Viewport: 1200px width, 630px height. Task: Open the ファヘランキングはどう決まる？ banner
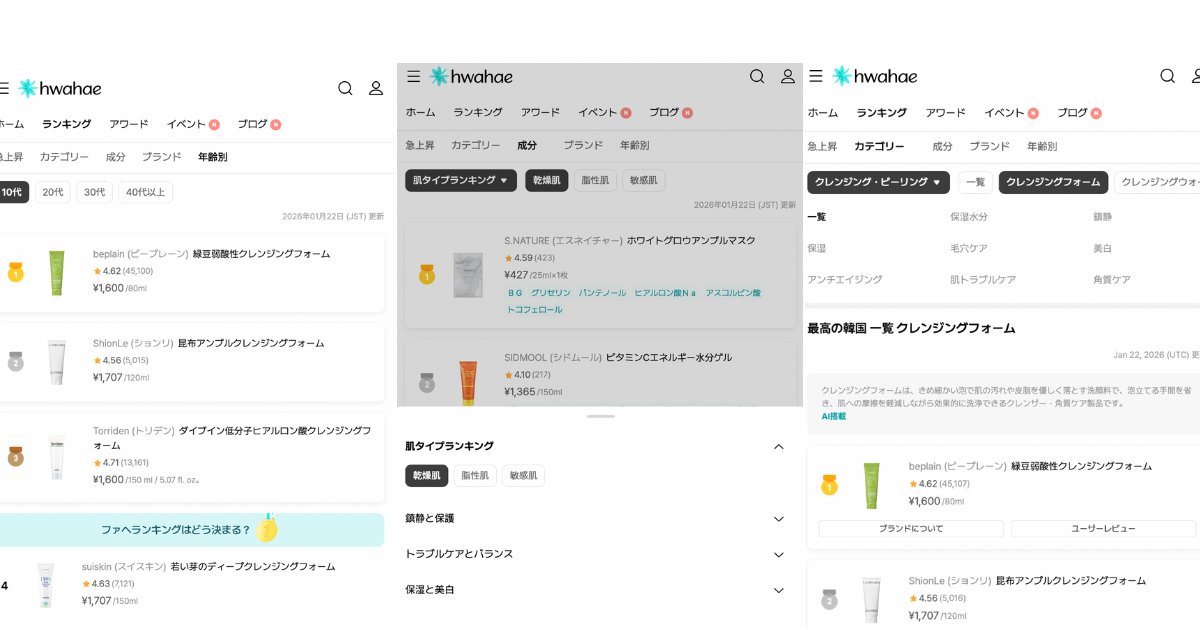tap(190, 530)
